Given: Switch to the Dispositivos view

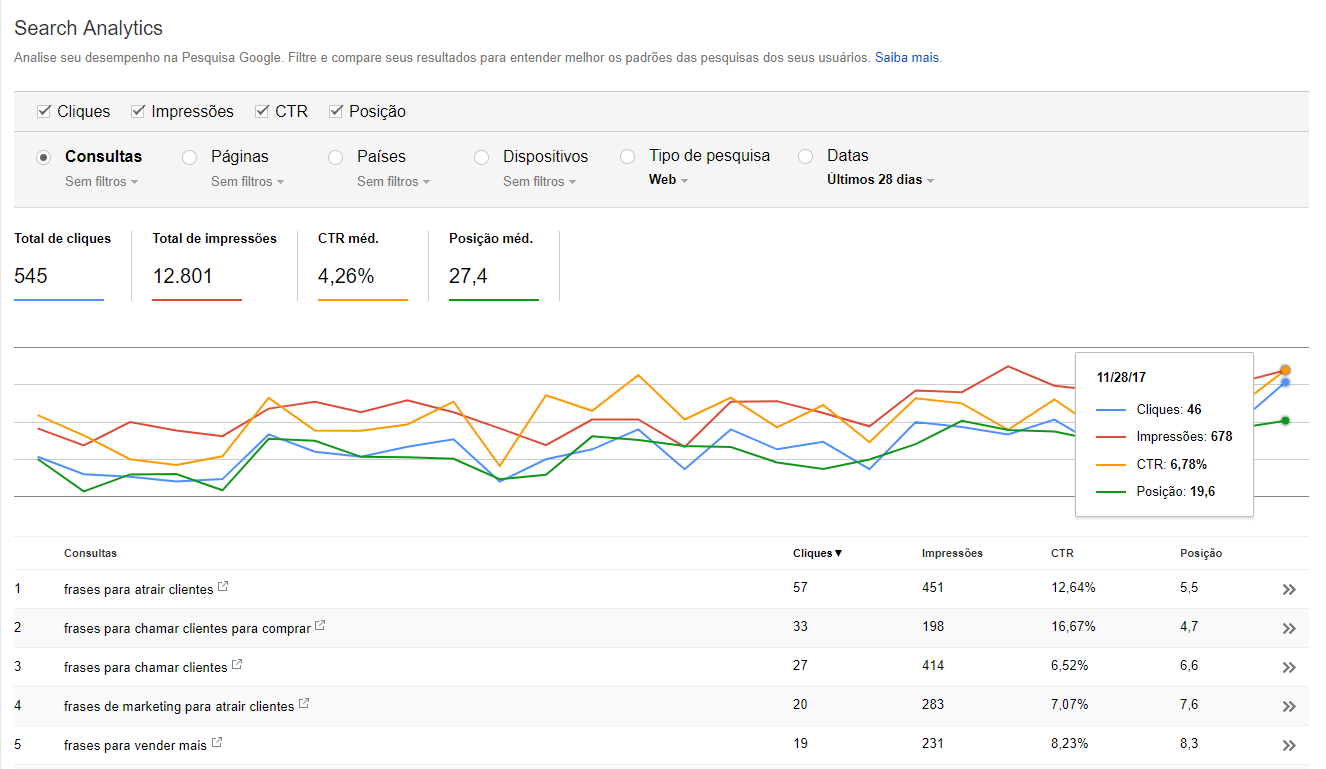Looking at the screenshot, I should (x=481, y=157).
